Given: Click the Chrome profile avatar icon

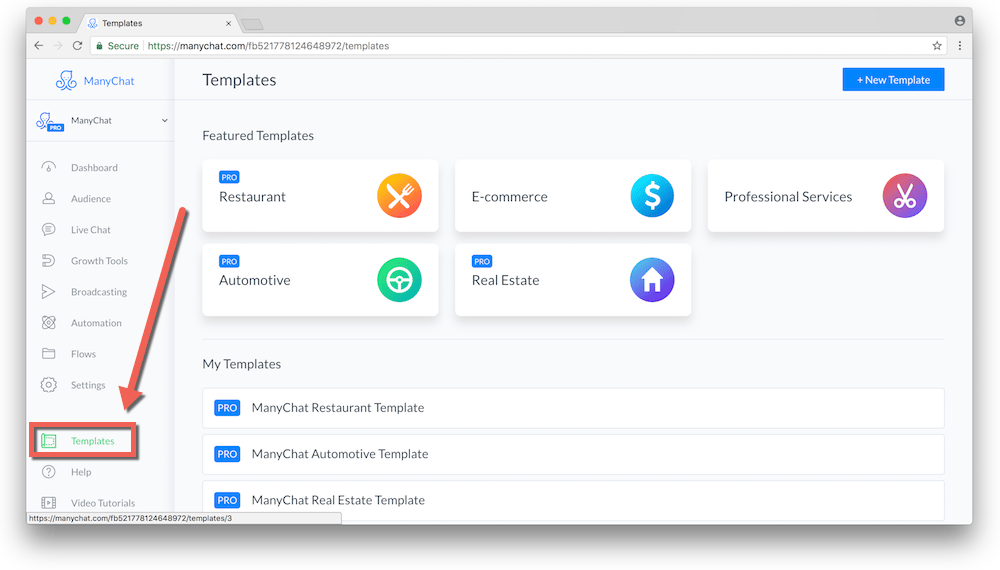Looking at the screenshot, I should coord(960,21).
